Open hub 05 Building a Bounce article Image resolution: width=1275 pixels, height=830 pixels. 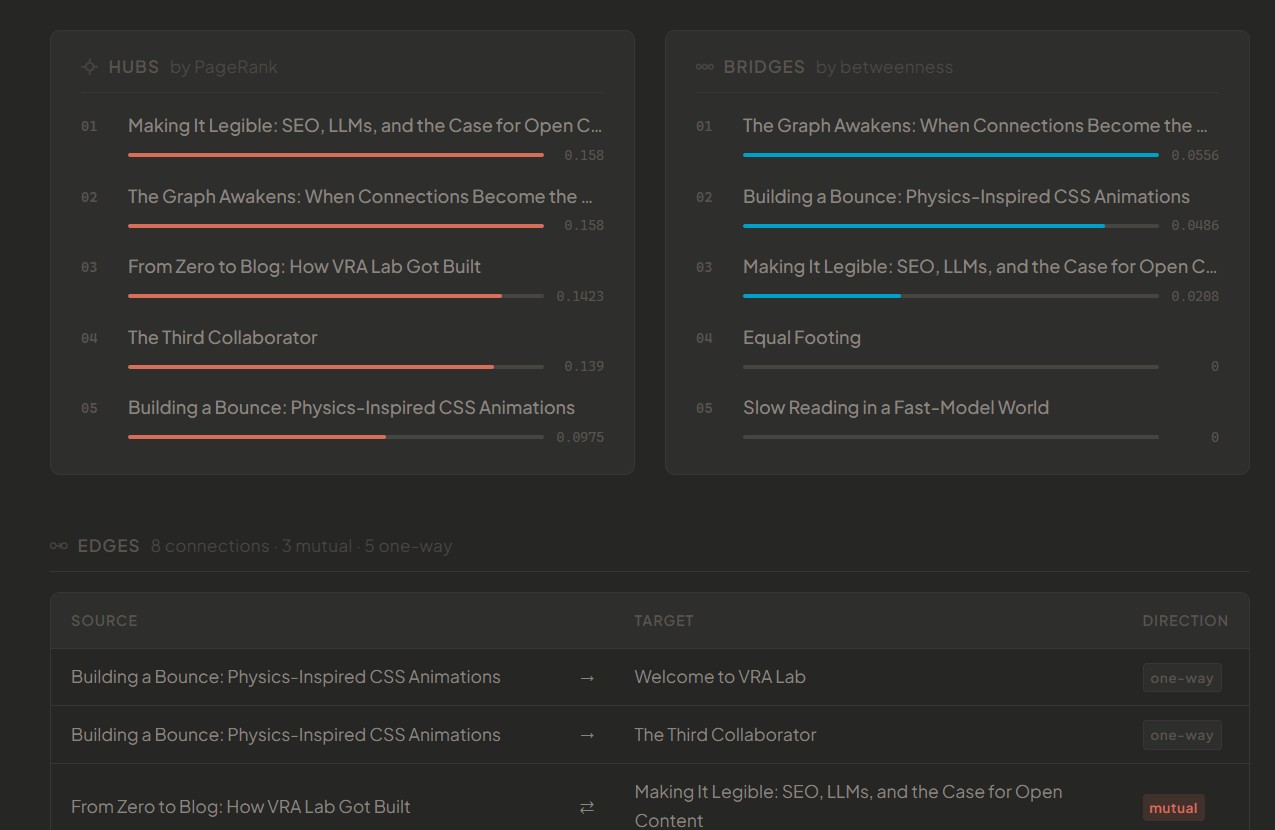tap(351, 408)
